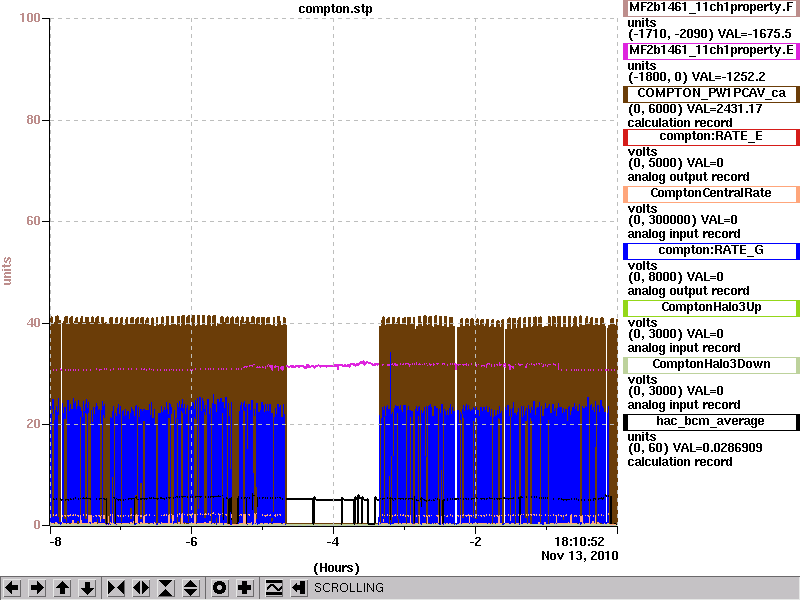Click the vertical units y-axis label
Viewport: 800px width, 600px height.
(x=7, y=271)
